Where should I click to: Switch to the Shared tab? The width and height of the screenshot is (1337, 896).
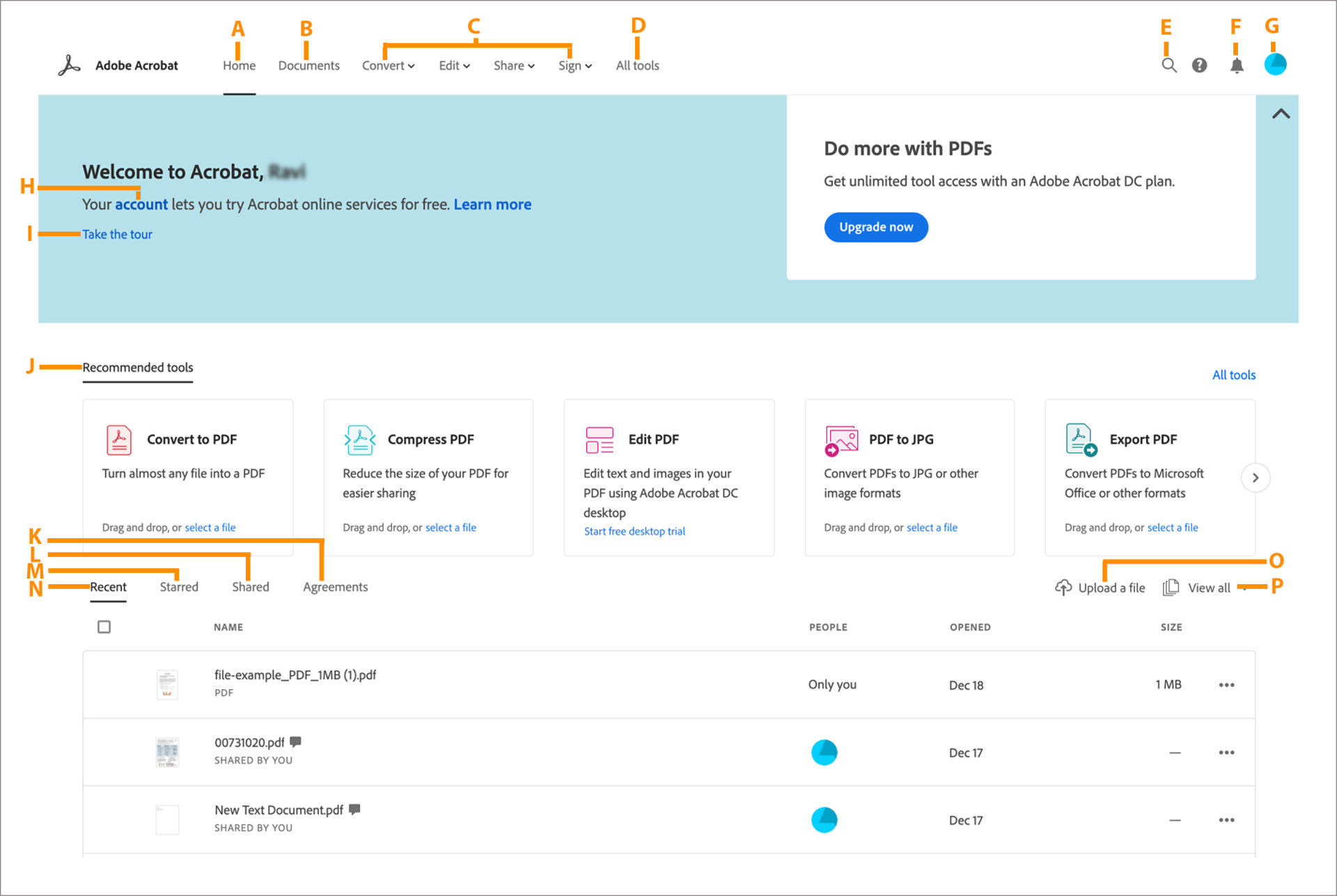251,587
